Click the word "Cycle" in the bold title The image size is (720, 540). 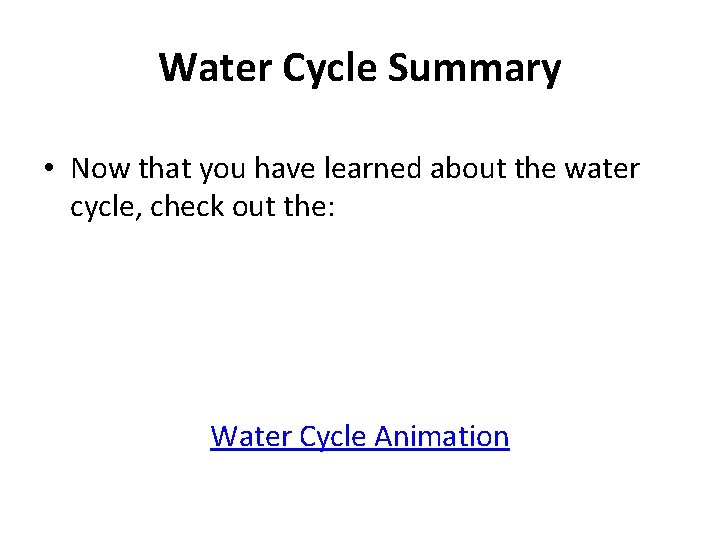pos(330,69)
